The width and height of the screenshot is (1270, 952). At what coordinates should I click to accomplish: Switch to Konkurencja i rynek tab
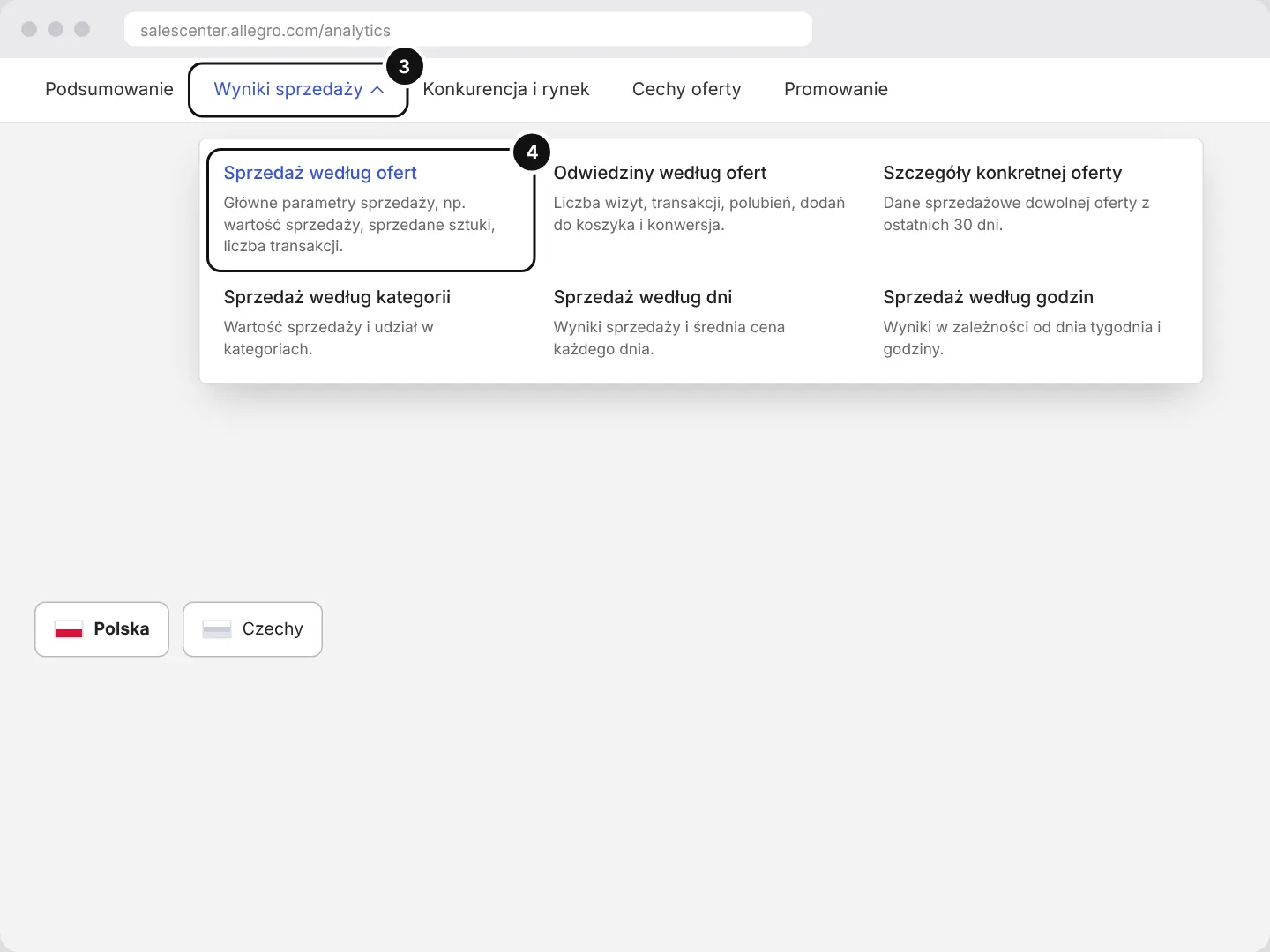click(x=506, y=89)
